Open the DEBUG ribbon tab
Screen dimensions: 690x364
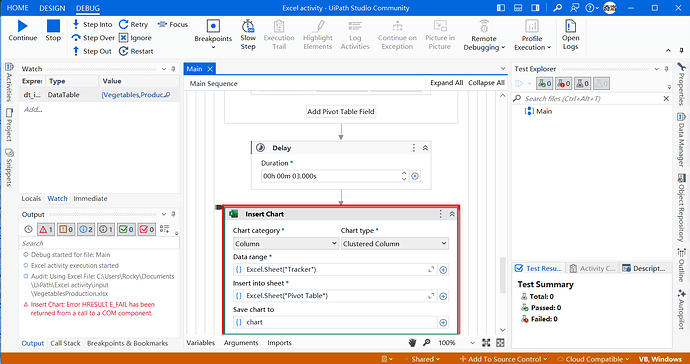(88, 8)
